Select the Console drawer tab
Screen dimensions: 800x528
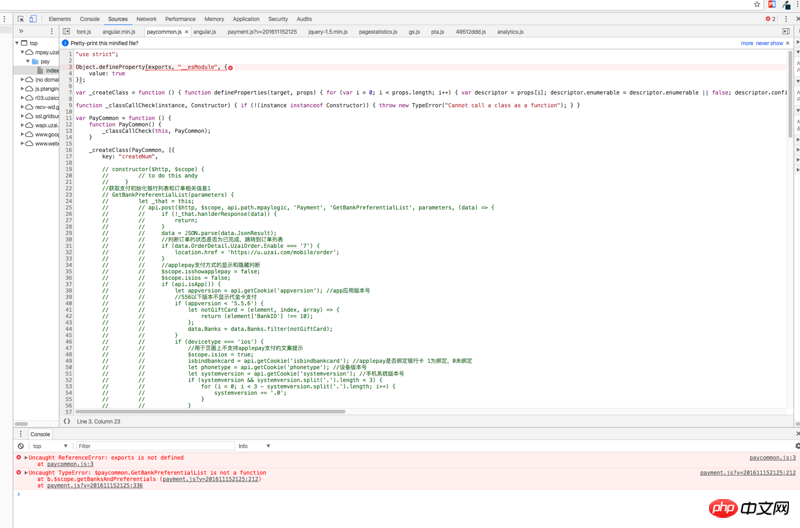coord(40,434)
